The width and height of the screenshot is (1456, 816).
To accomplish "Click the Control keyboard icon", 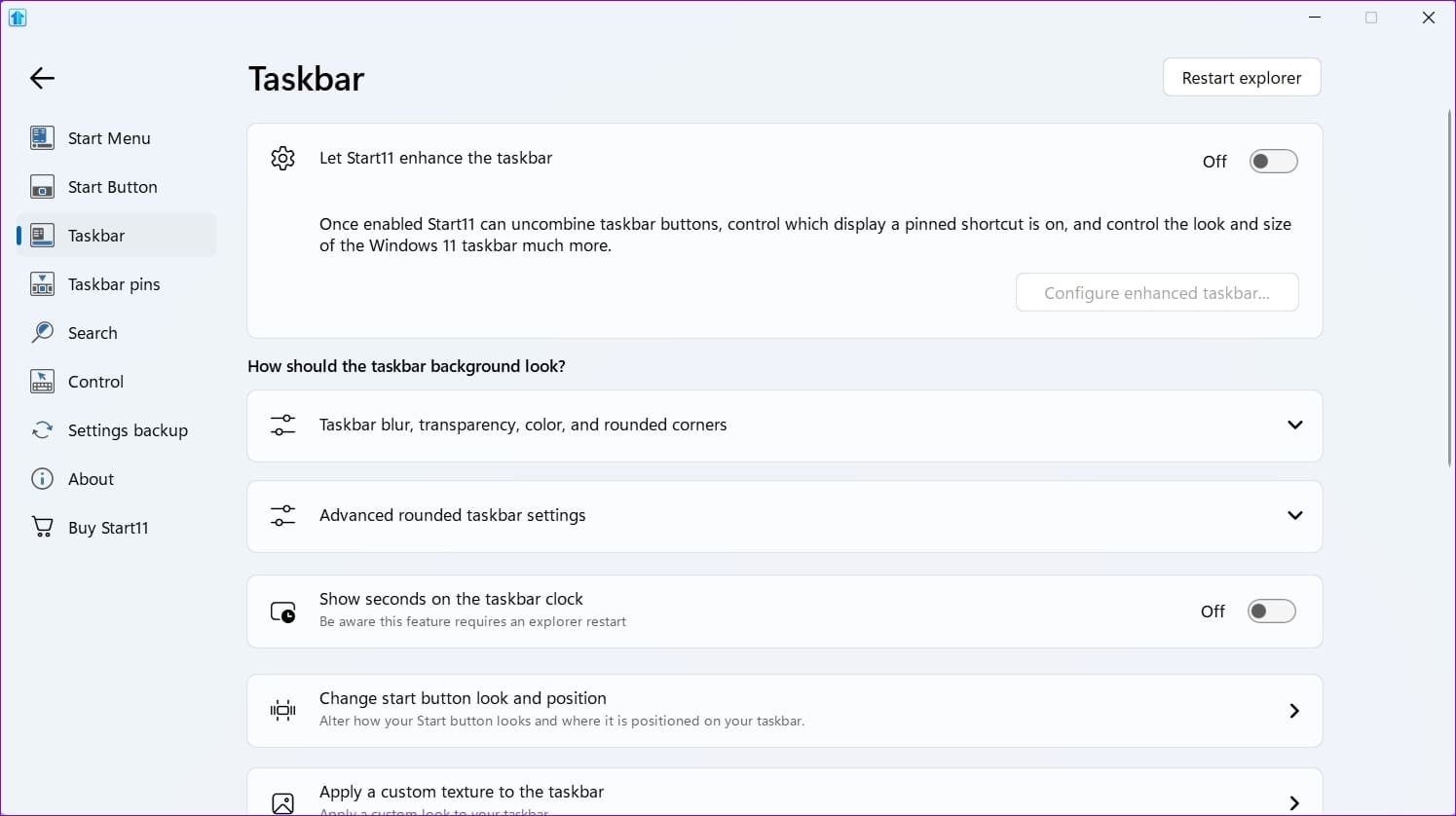I will click(x=42, y=382).
